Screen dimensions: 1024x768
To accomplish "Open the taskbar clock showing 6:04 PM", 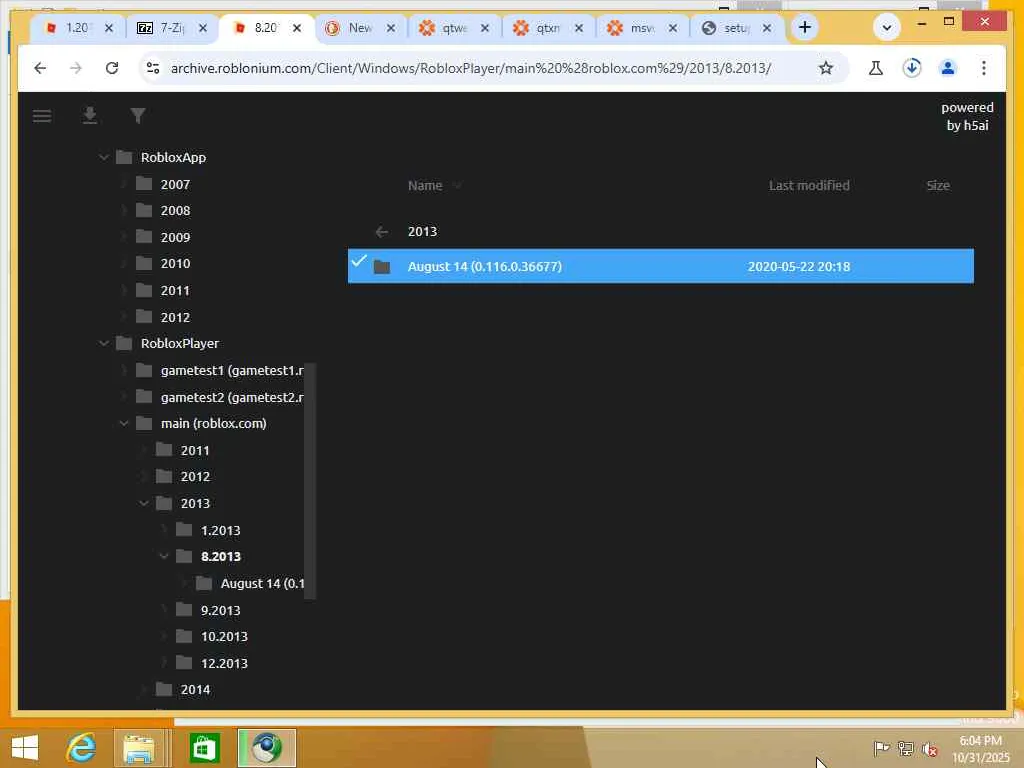I will [980, 748].
